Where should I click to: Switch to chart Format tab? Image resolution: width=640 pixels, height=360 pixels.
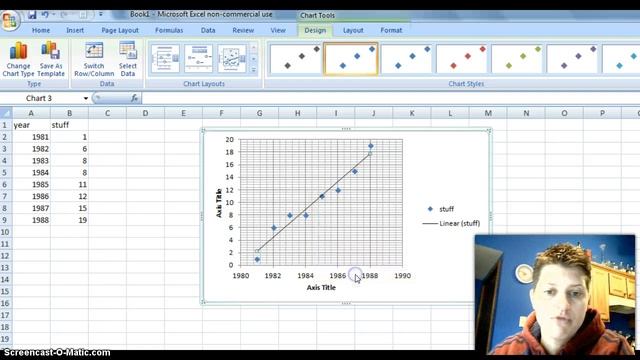[391, 30]
